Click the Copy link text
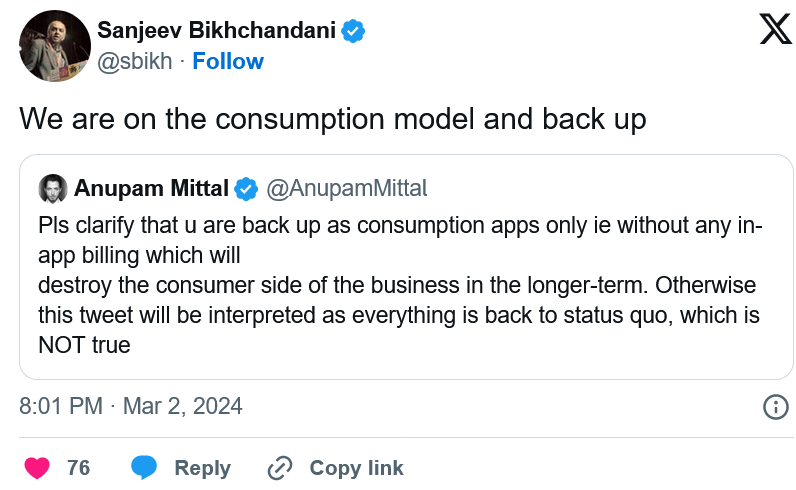The image size is (796, 490). [x=356, y=468]
